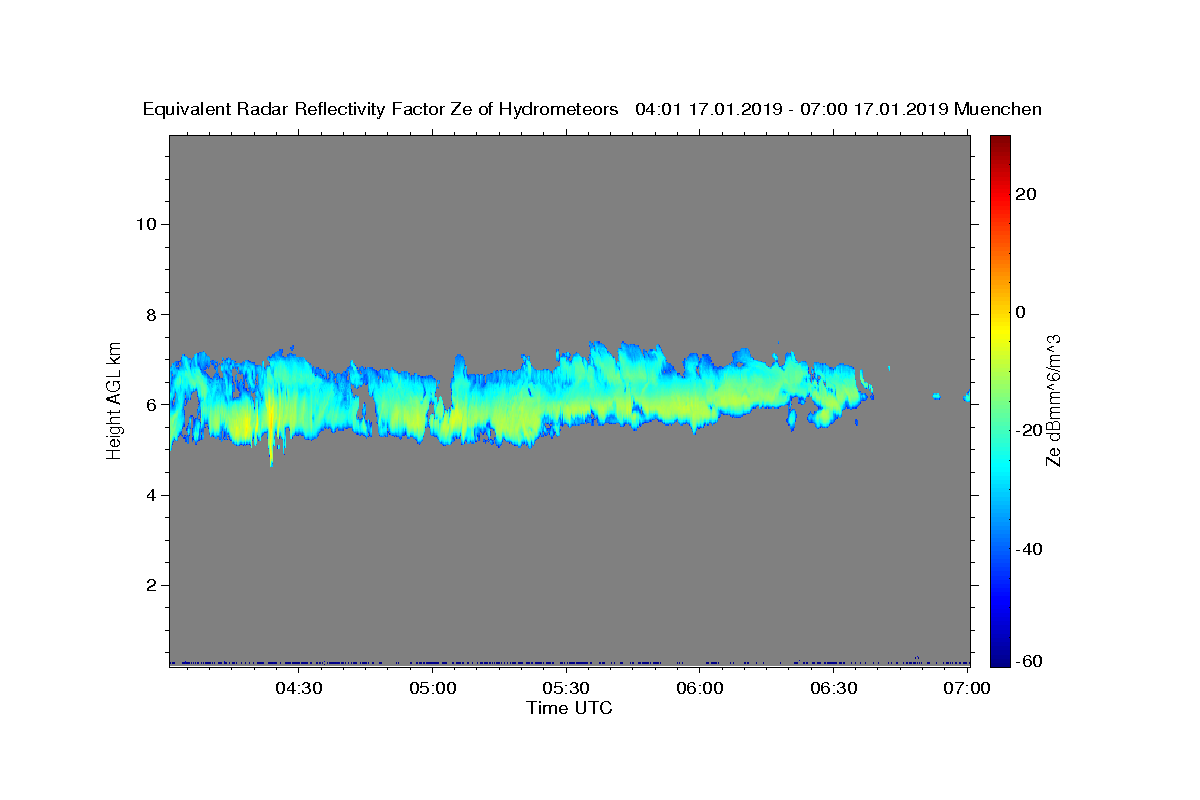Click the '07:00' time tick label

pyautogui.click(x=967, y=688)
